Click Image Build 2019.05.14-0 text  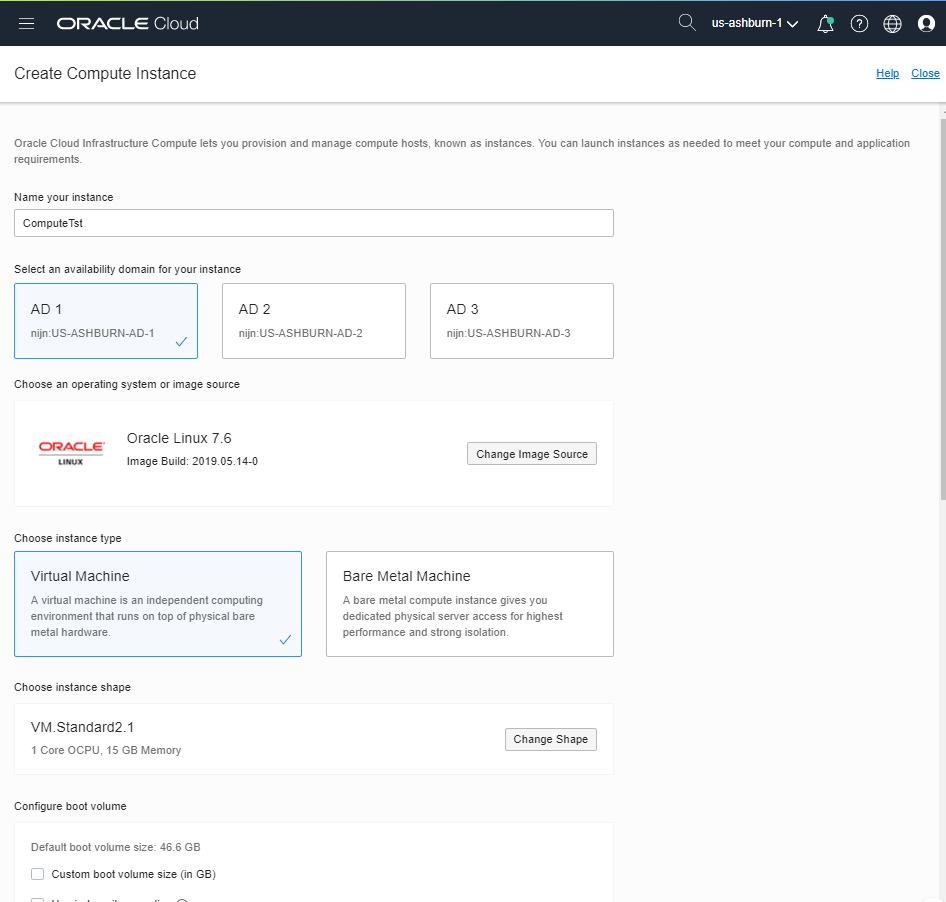(x=192, y=461)
